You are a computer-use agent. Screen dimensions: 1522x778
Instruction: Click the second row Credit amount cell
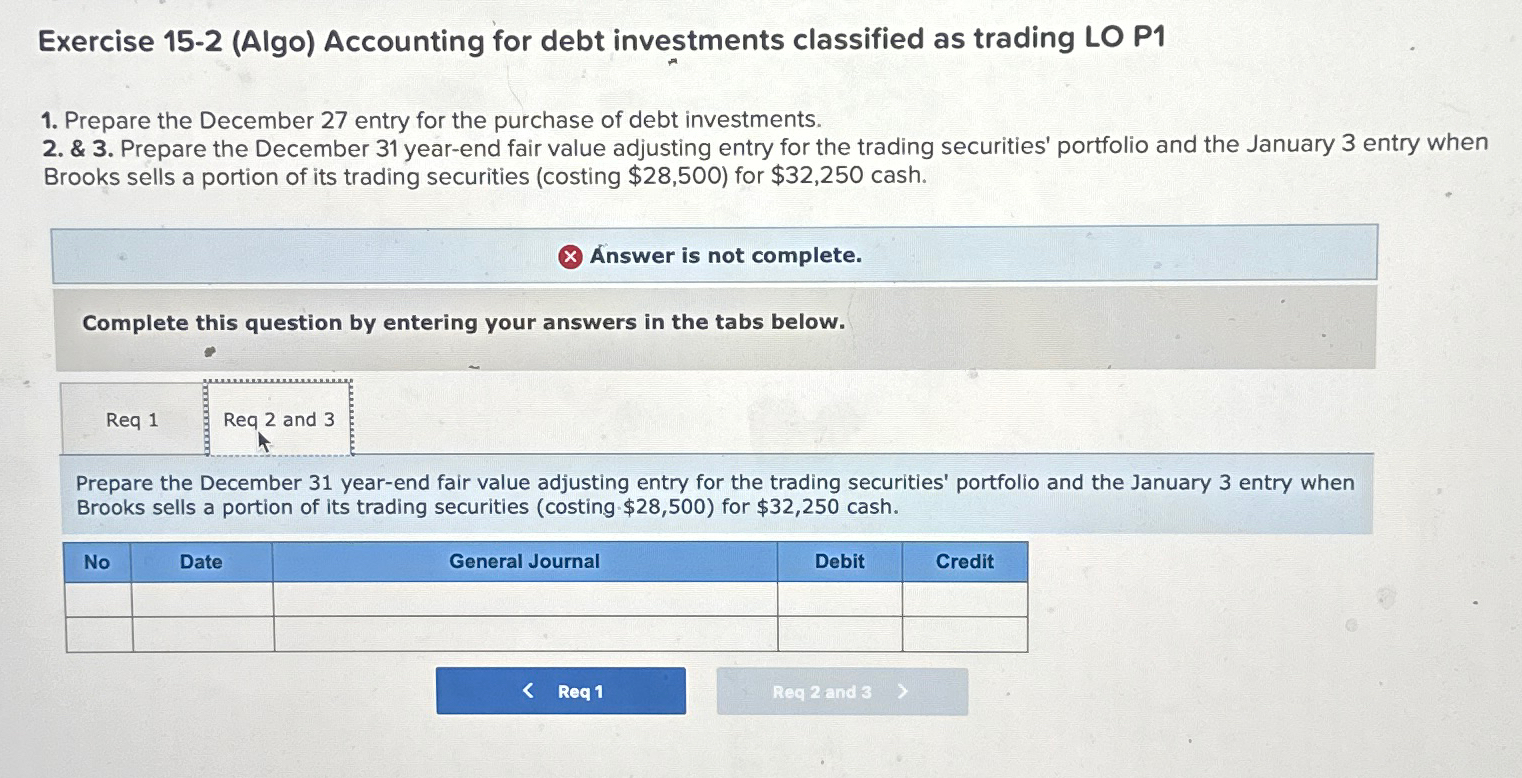[964, 632]
